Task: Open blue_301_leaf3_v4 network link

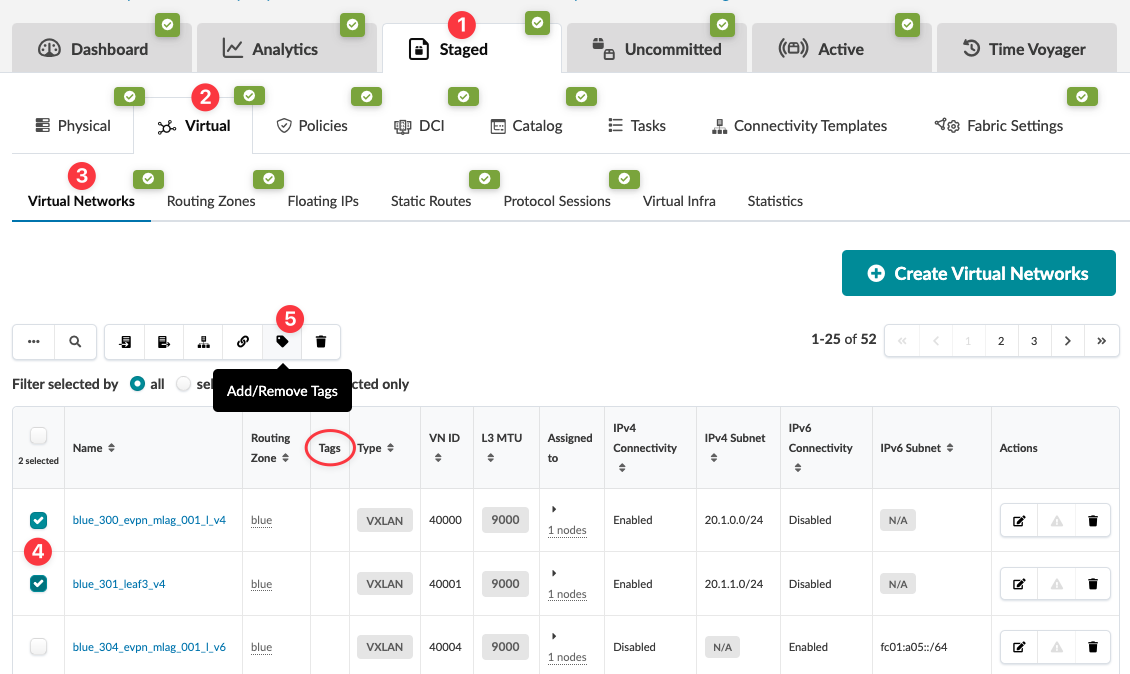Action: pos(119,584)
